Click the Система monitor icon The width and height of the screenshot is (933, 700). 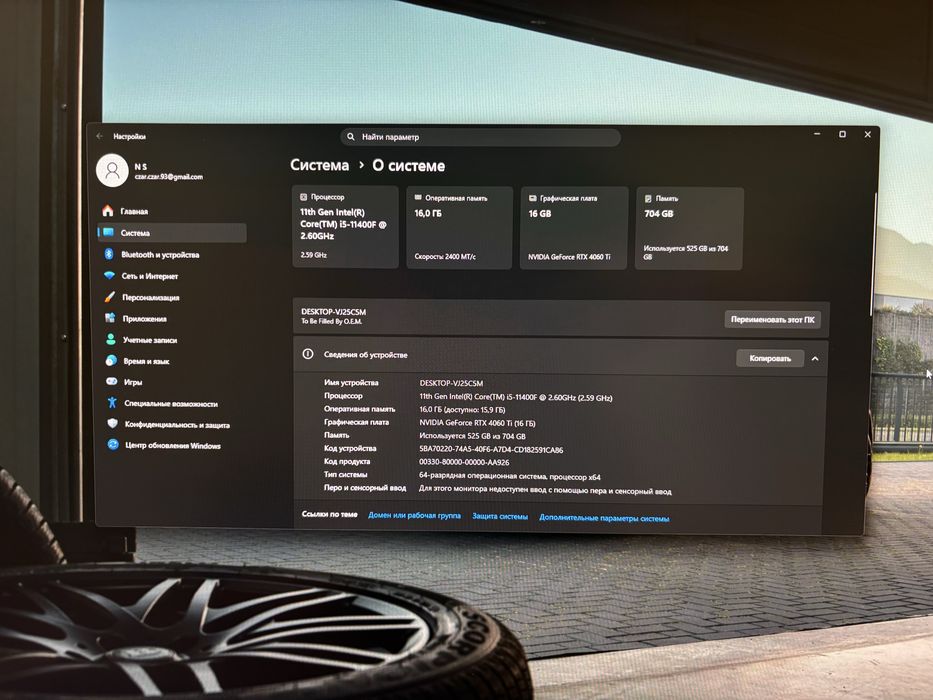[x=108, y=233]
